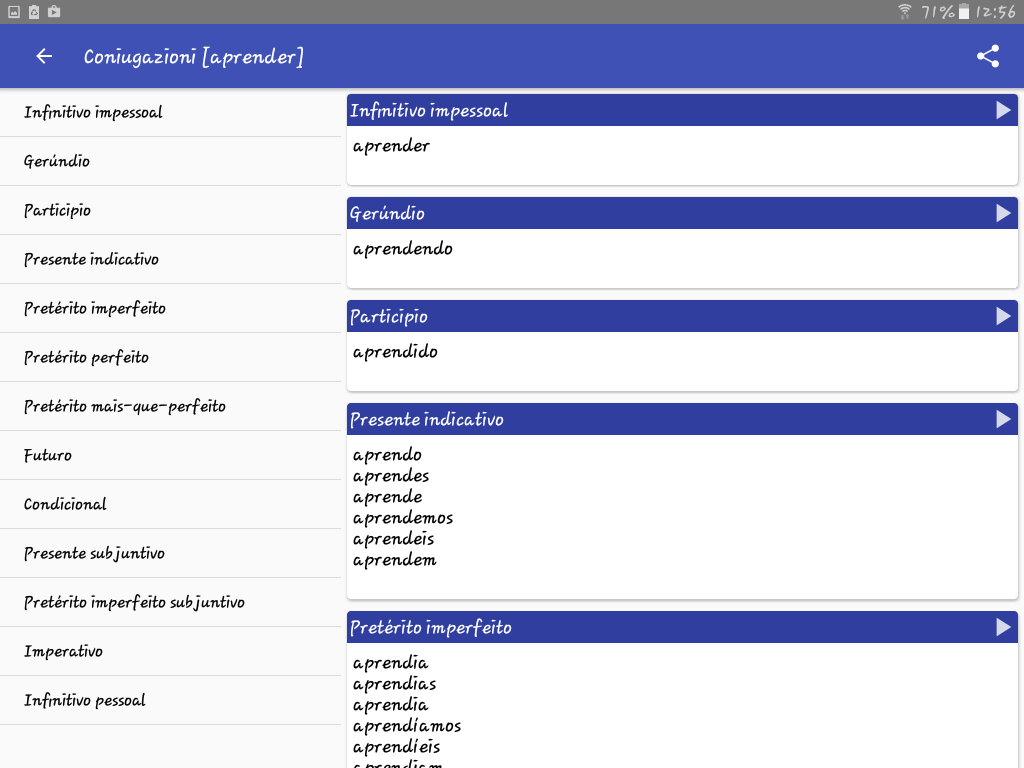Choose Condicional in the tense list
This screenshot has width=1024, height=768.
(170, 504)
